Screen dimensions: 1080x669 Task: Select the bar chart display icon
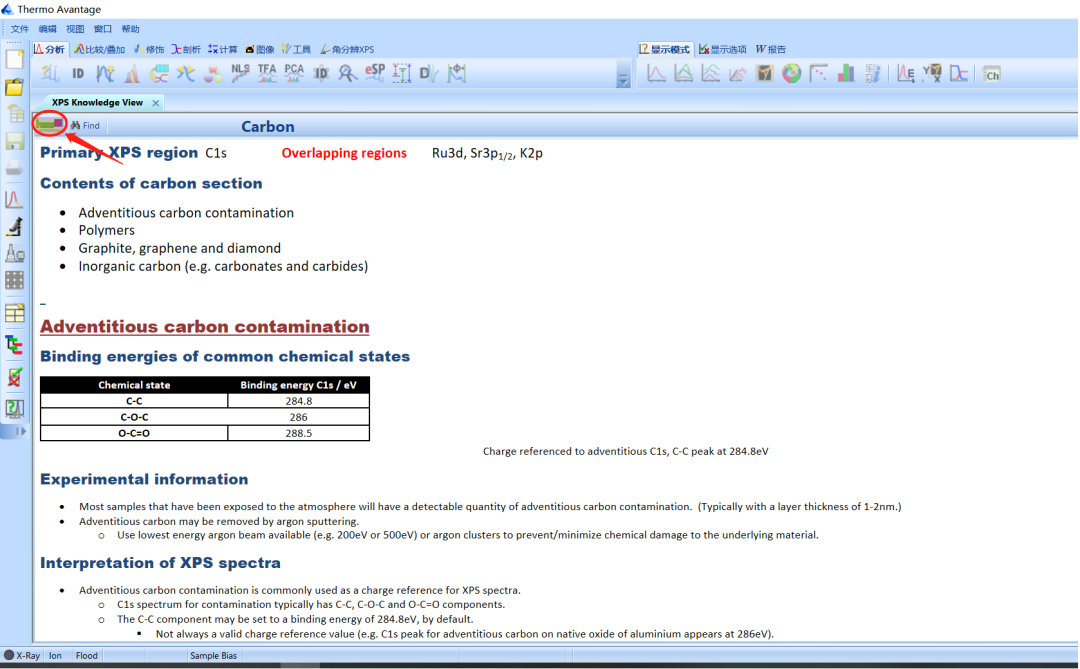(x=845, y=73)
